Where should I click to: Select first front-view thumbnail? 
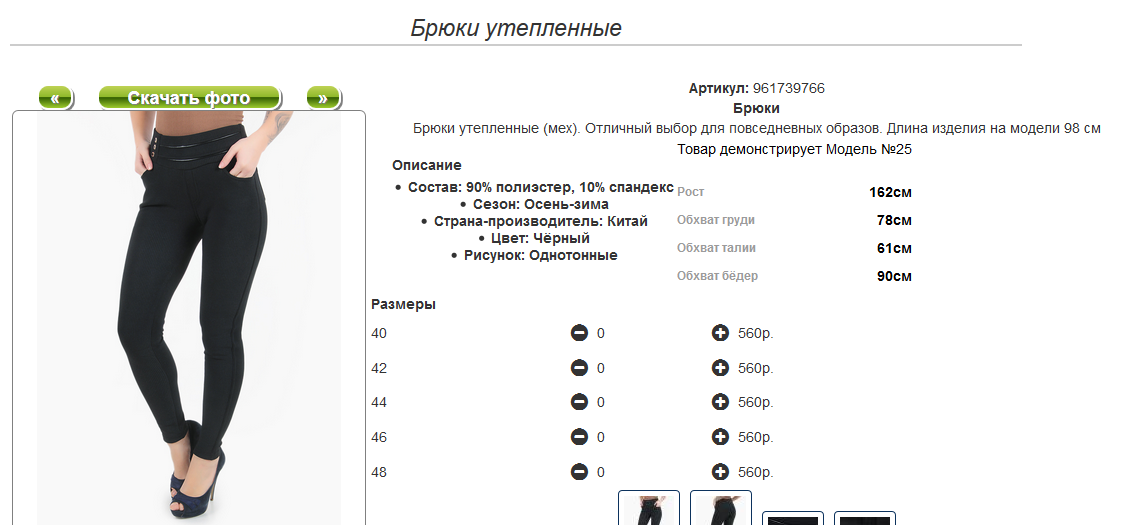[648, 508]
